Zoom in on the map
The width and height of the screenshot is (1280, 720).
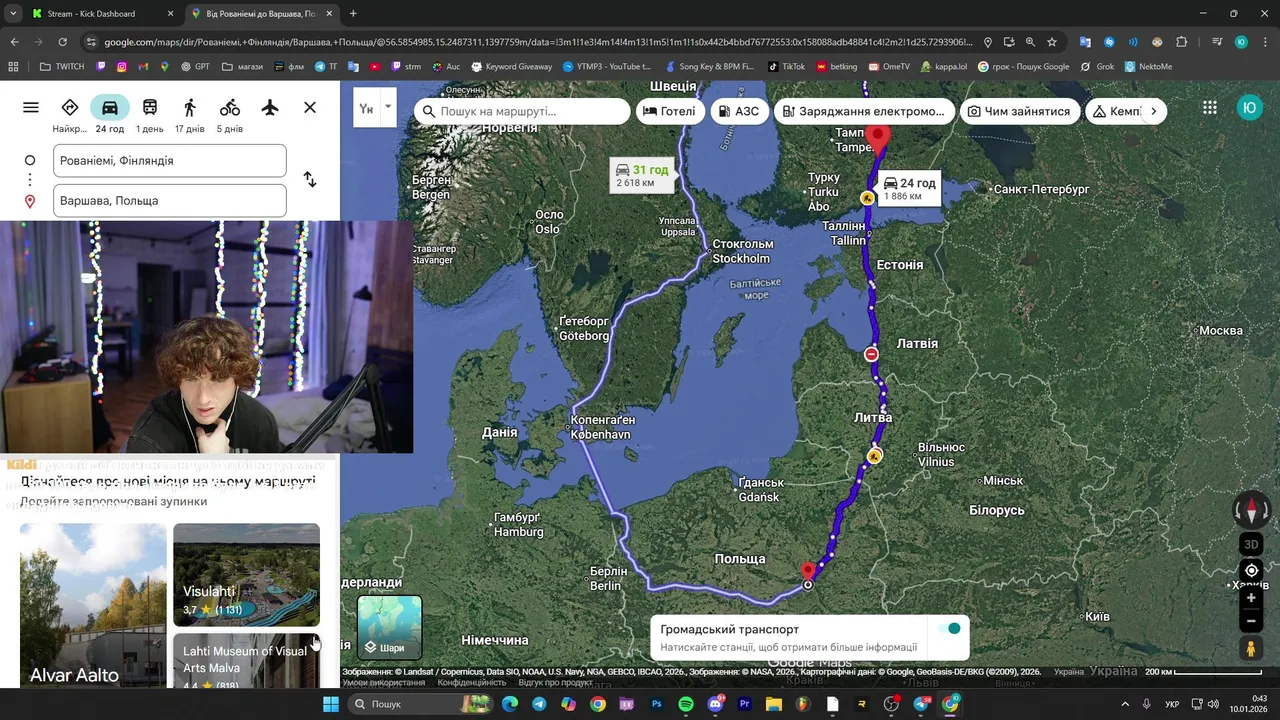[1251, 598]
